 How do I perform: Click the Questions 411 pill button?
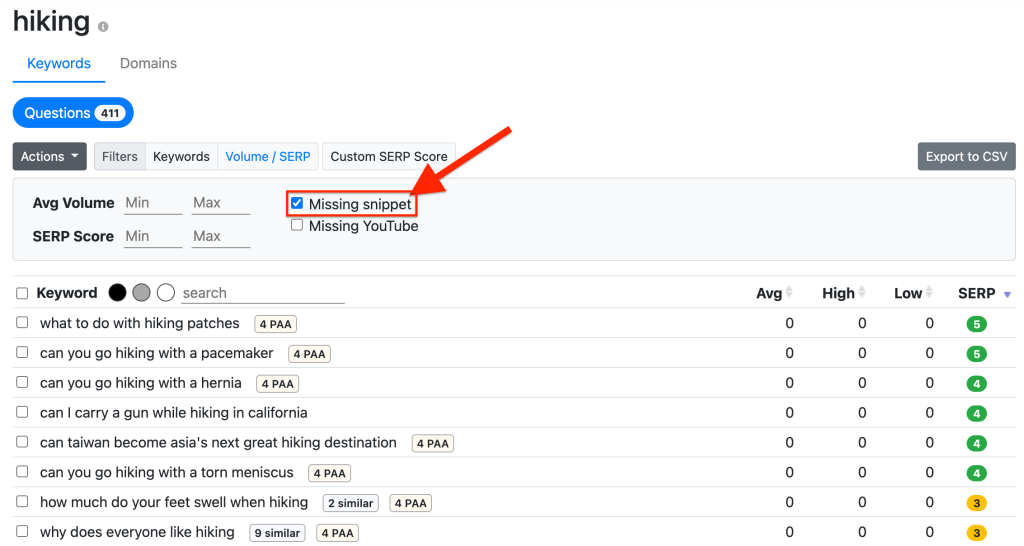73,113
